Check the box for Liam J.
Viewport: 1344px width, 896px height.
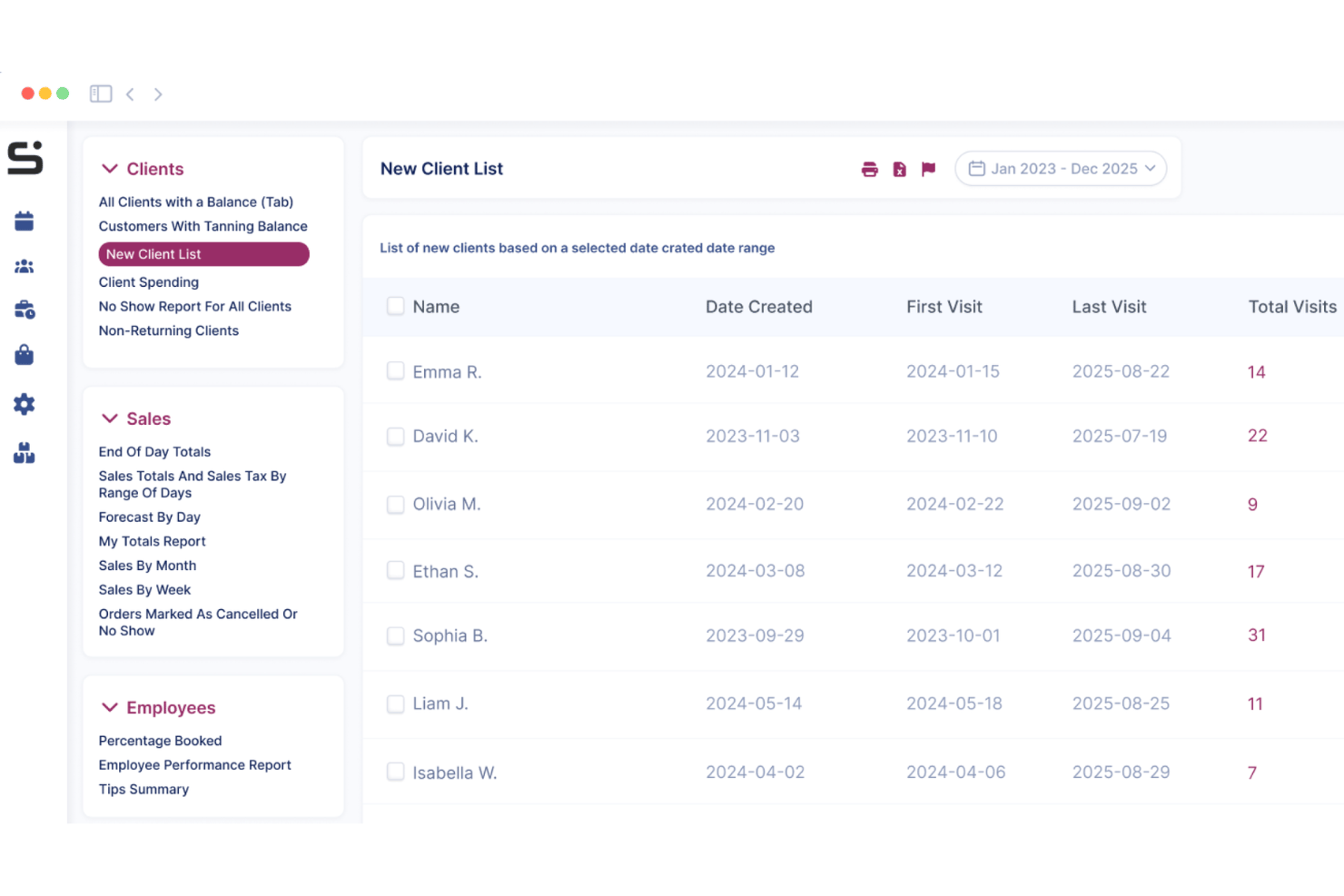396,704
